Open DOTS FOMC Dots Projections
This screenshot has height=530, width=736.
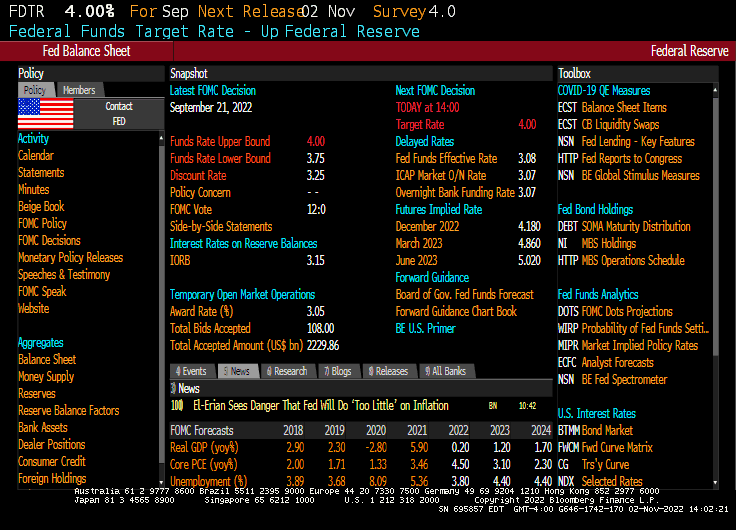pos(615,311)
